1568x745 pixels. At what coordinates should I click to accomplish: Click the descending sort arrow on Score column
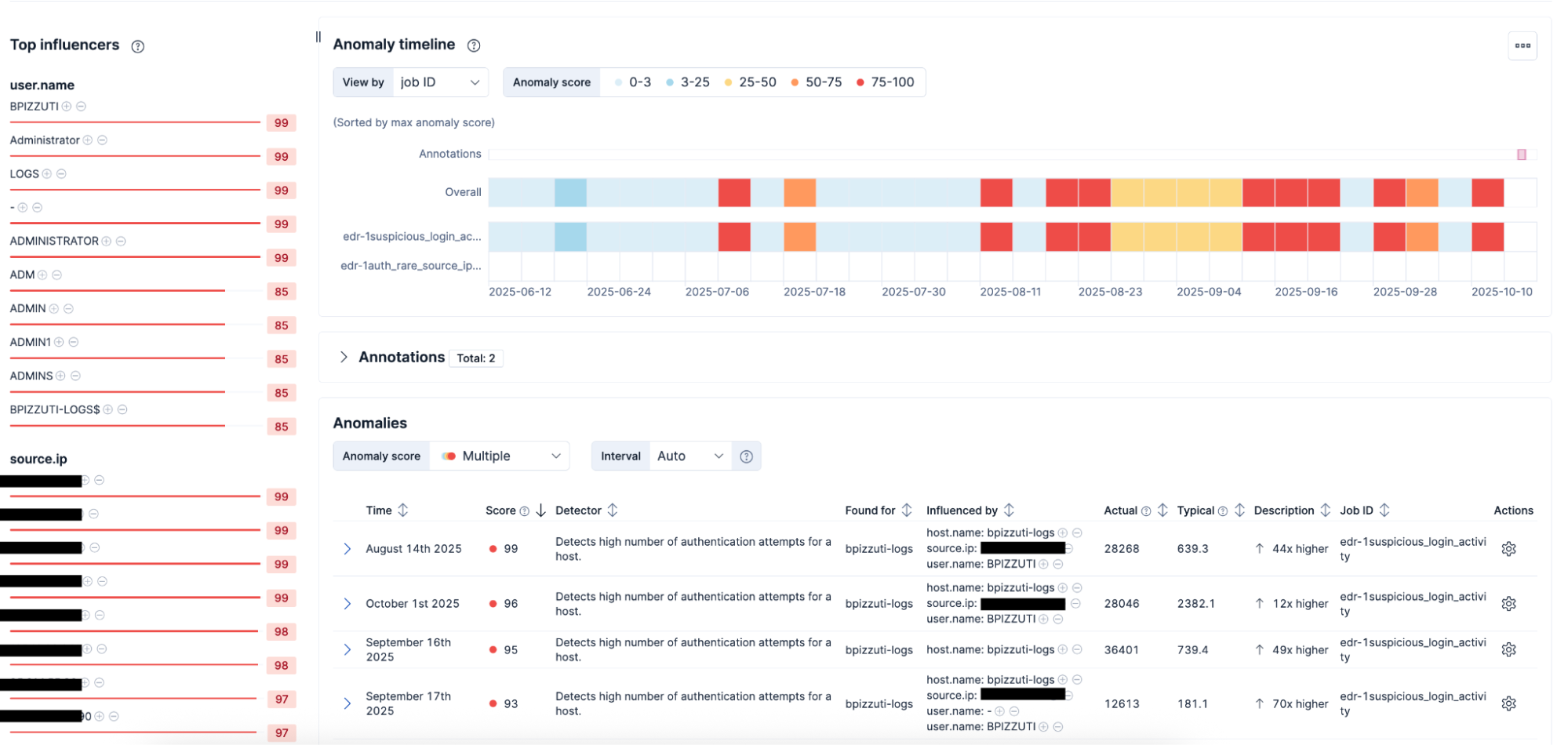point(540,510)
